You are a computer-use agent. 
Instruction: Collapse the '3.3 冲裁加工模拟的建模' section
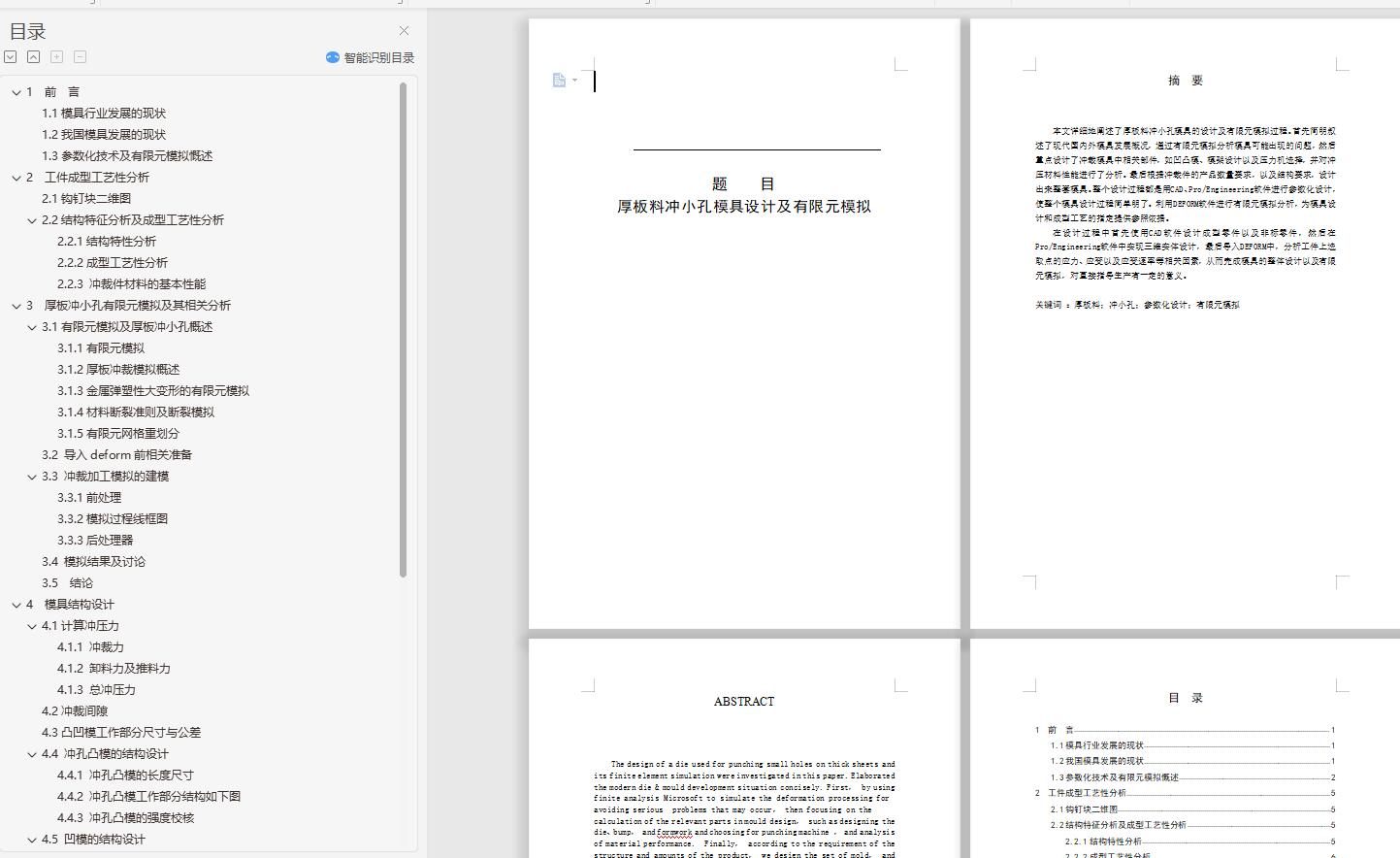(32, 477)
